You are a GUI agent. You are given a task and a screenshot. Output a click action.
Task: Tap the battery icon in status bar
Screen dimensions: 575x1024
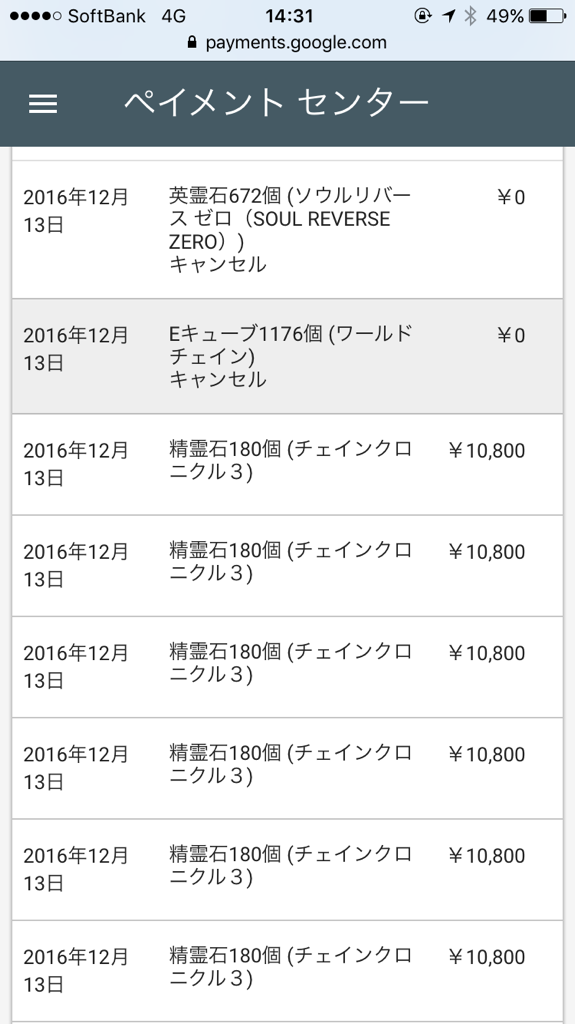coord(548,16)
